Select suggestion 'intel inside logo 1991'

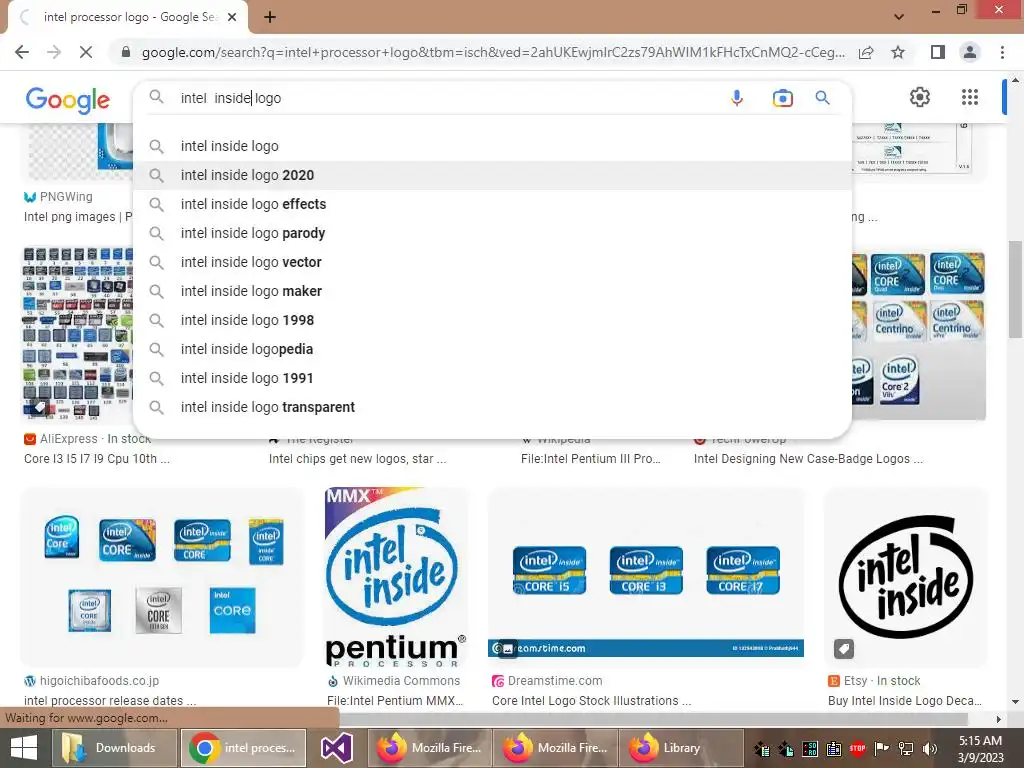click(492, 378)
